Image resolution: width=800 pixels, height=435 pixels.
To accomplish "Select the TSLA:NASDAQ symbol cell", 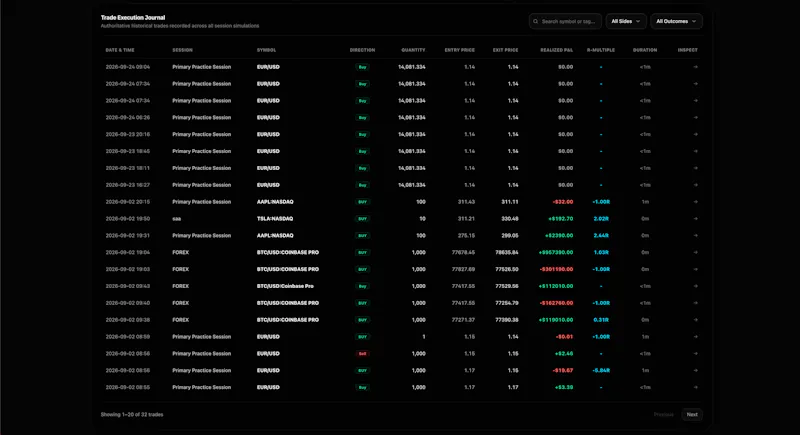I will (275, 218).
